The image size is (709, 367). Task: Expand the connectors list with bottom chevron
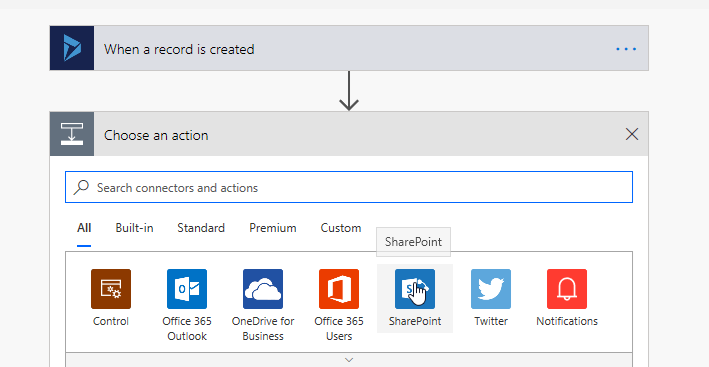pos(349,360)
